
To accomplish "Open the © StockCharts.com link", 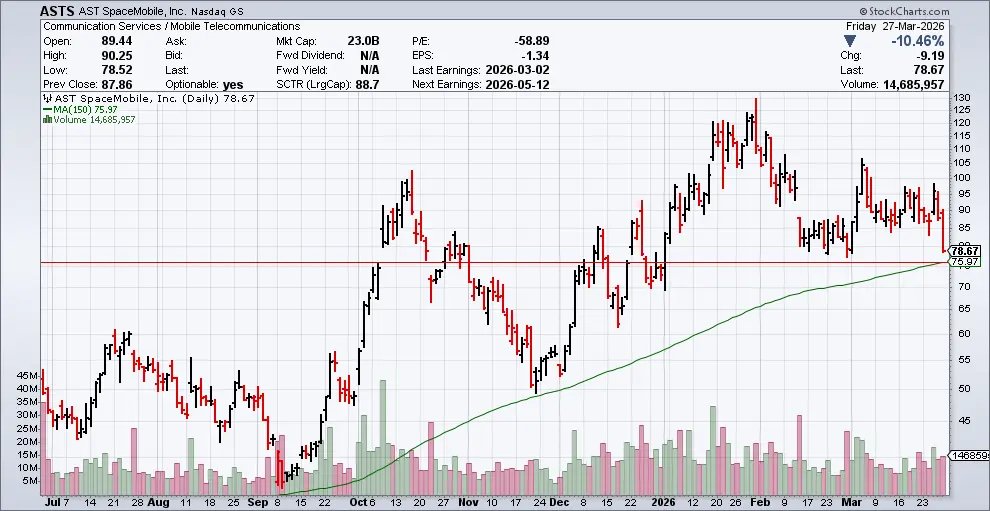I will 904,11.
